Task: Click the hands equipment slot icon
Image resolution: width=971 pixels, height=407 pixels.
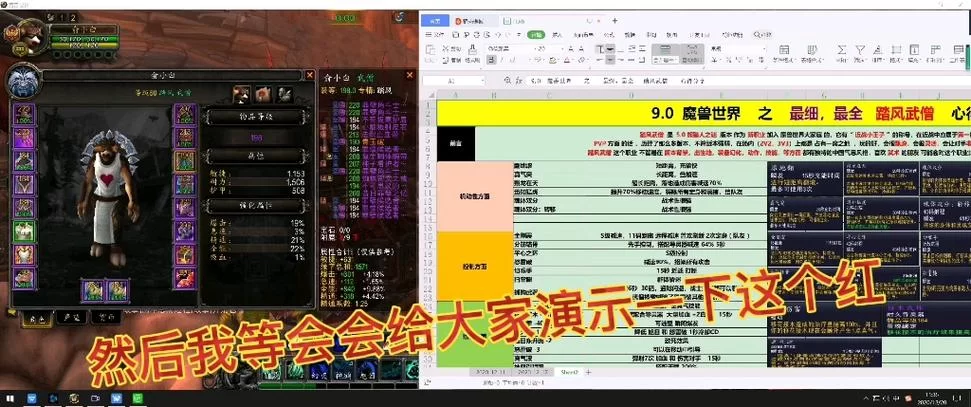Action: pos(185,114)
